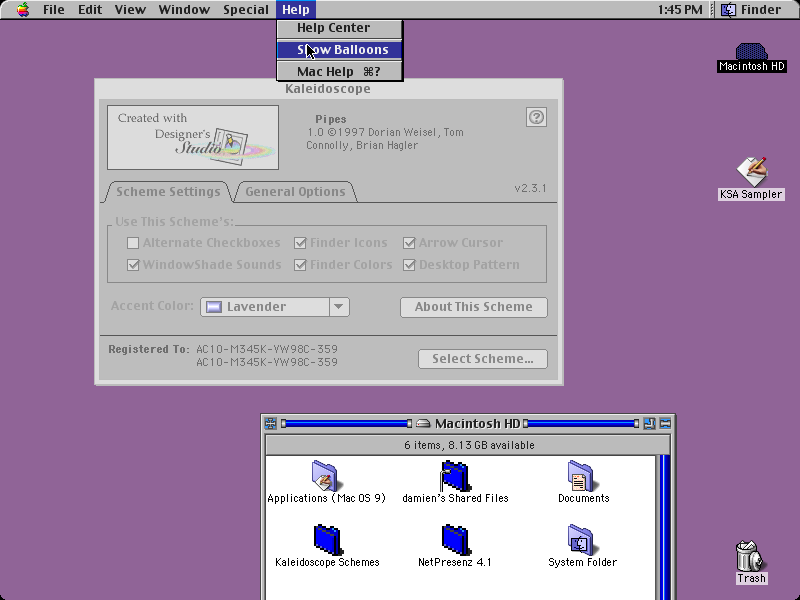
Task: Switch to the General Options tab
Action: [295, 192]
